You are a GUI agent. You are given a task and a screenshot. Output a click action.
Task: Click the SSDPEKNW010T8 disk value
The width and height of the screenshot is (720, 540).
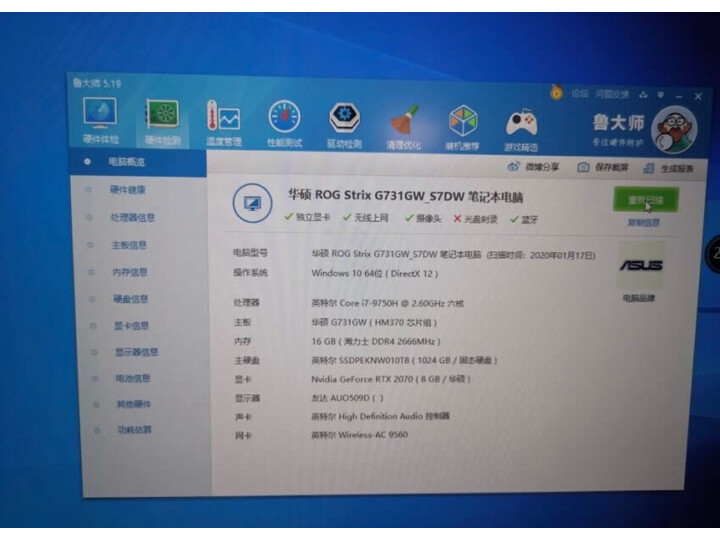click(x=405, y=360)
